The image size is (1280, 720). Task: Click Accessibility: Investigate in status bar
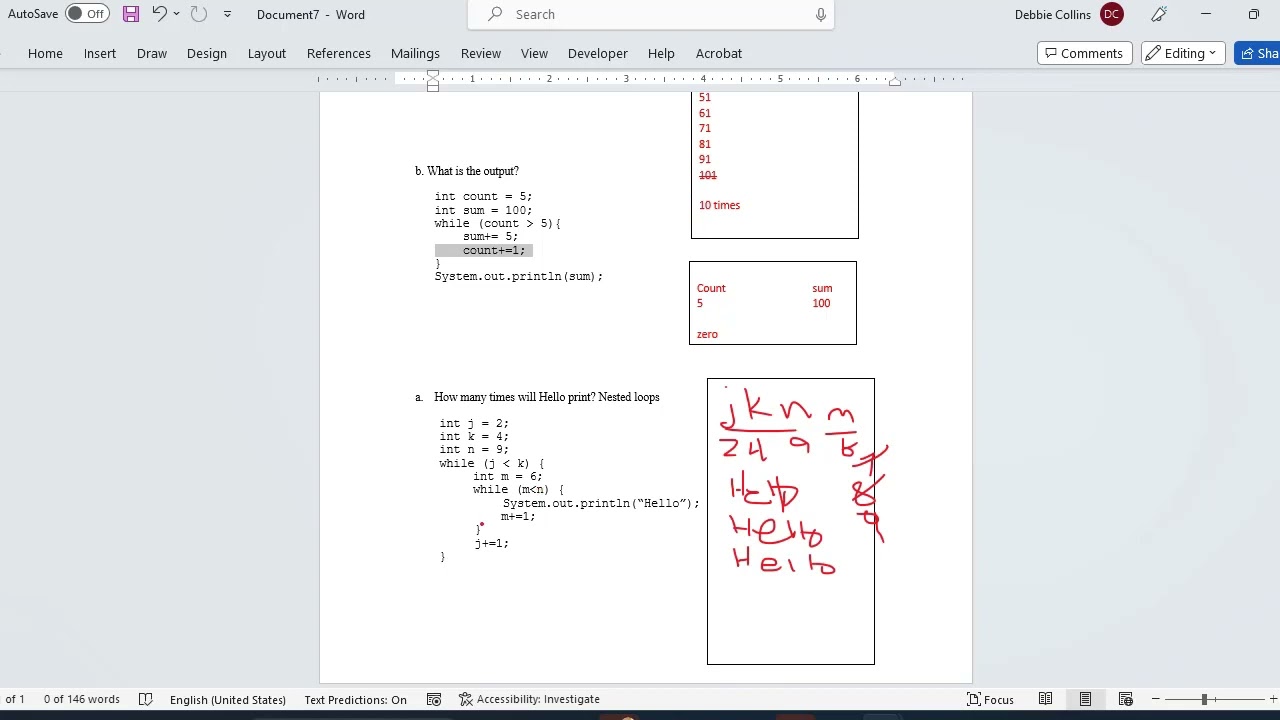(x=529, y=699)
